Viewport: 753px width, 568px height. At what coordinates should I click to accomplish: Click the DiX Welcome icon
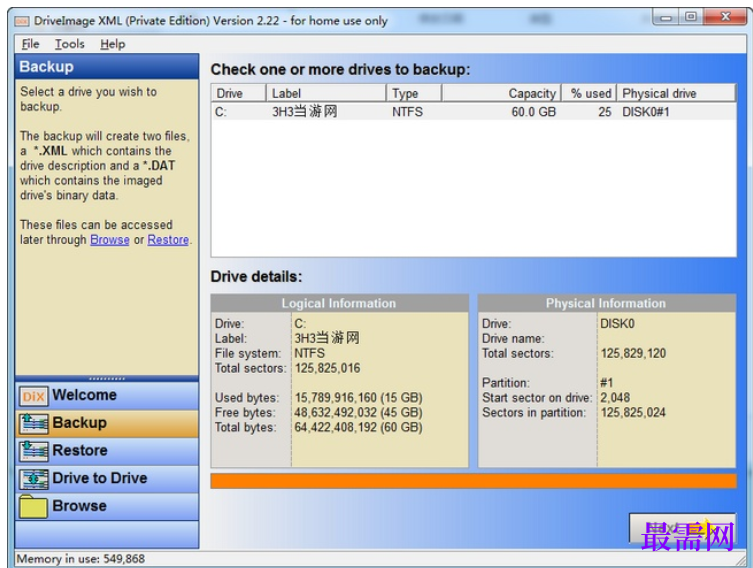pyautogui.click(x=34, y=396)
